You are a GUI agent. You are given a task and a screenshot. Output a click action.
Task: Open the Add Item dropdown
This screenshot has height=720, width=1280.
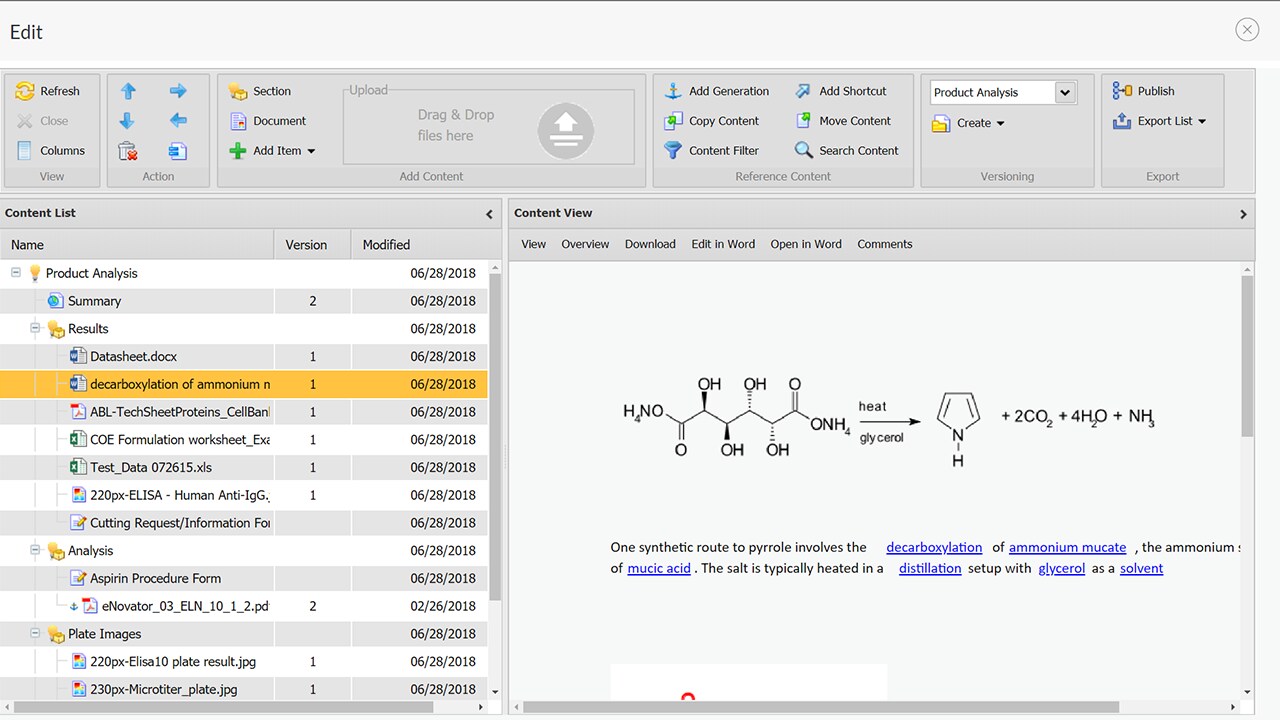point(273,151)
